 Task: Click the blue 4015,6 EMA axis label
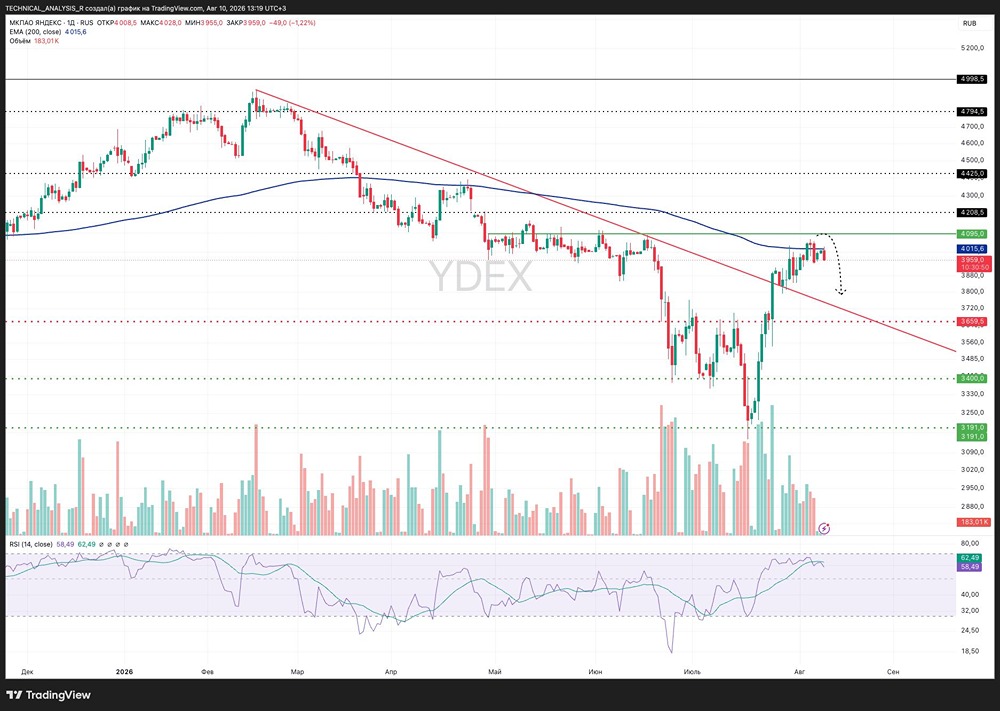(973, 249)
